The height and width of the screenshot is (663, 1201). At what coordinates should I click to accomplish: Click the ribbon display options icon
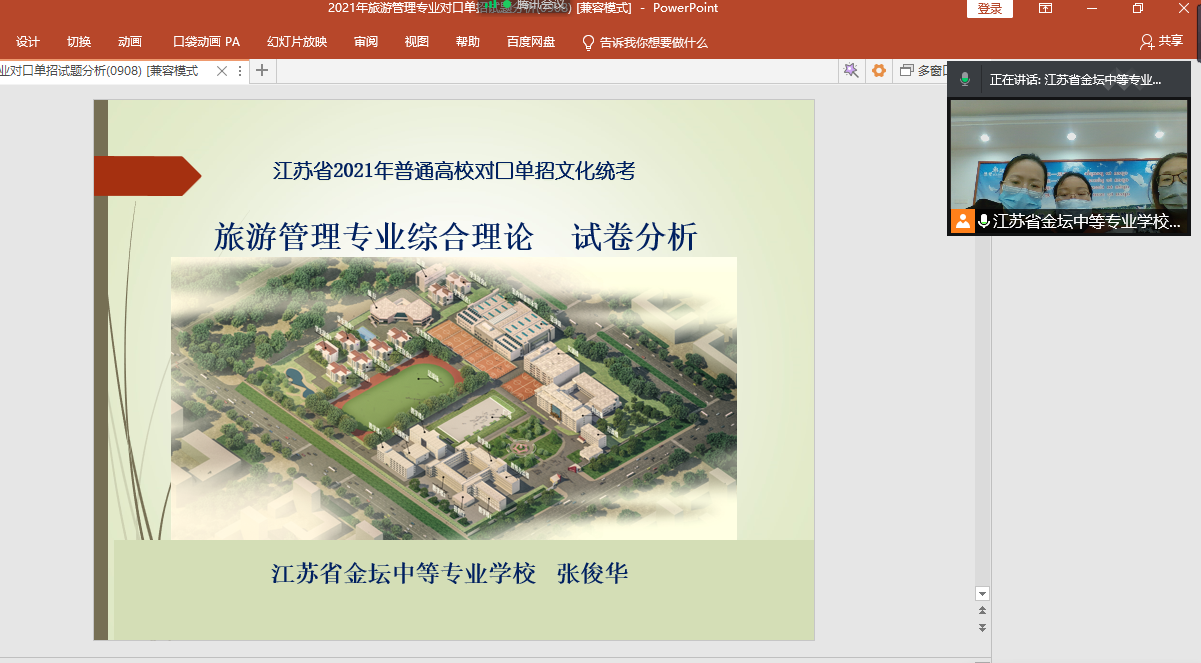(x=1045, y=9)
